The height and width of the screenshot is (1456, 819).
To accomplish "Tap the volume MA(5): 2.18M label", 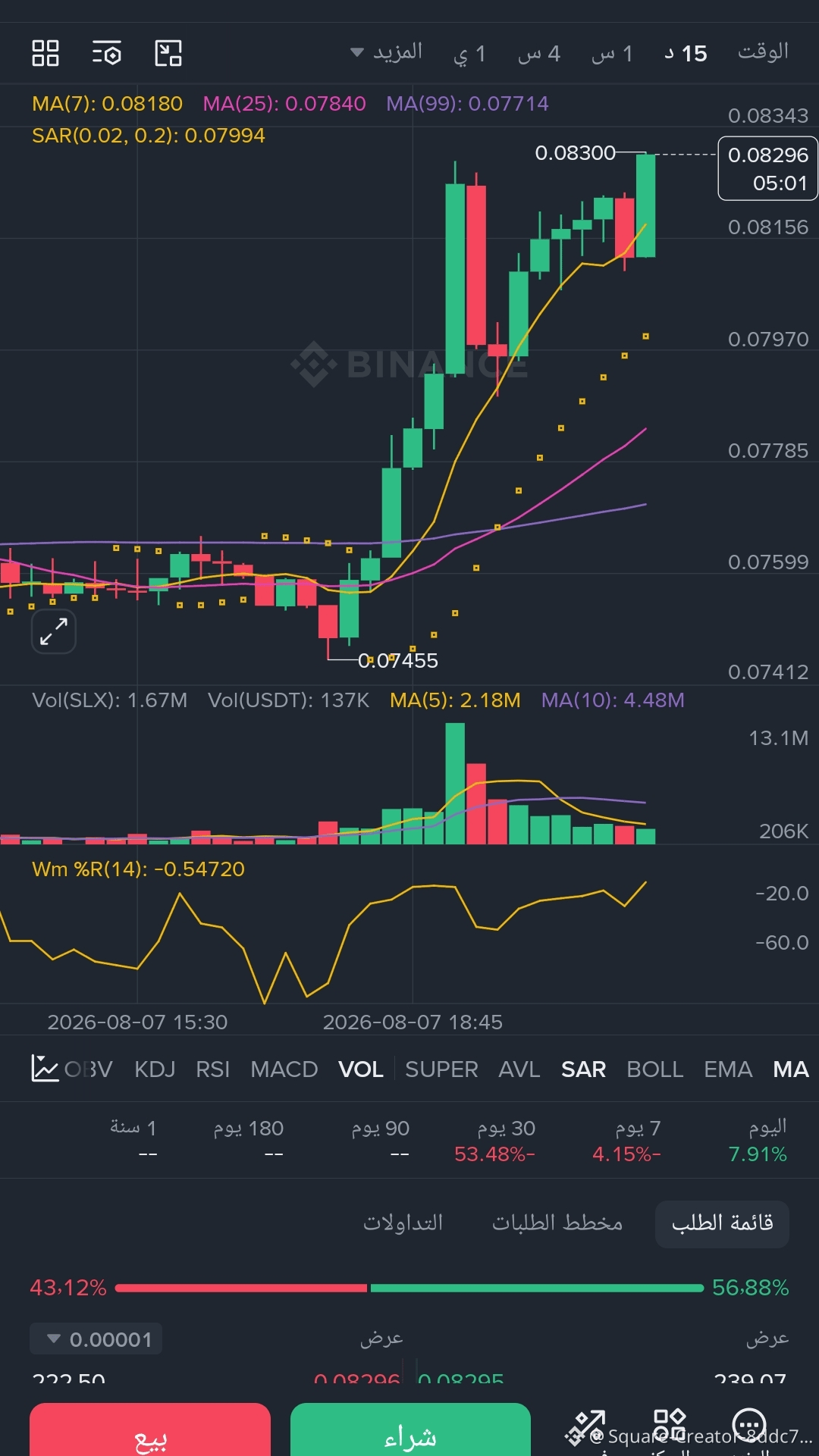I will tap(455, 700).
